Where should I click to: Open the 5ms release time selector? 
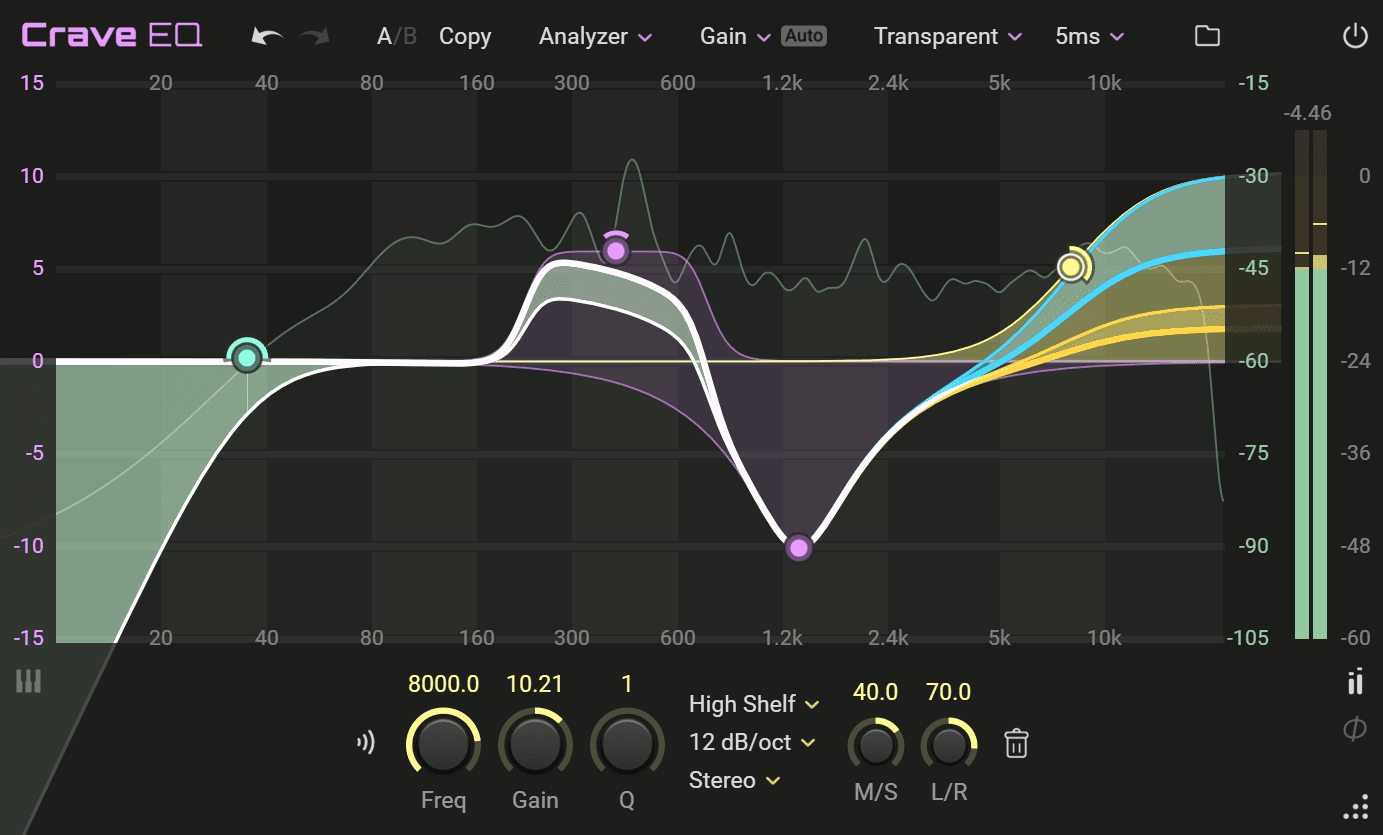click(1088, 35)
